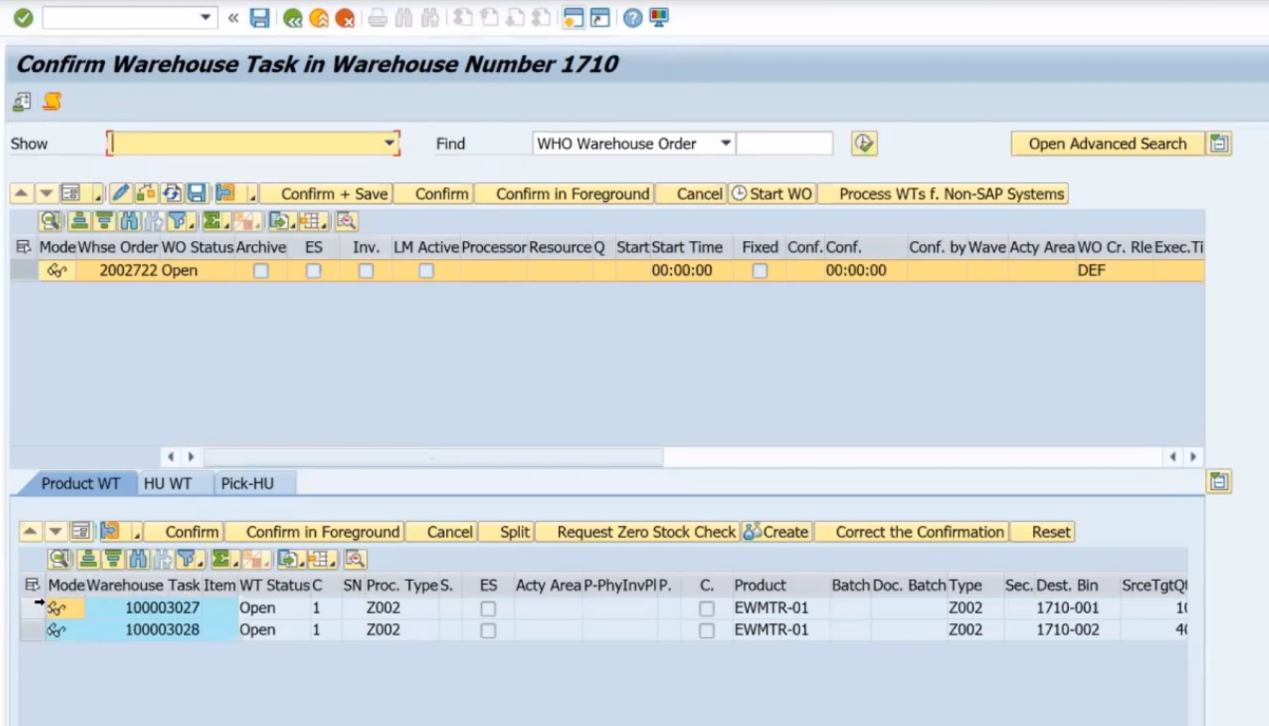Click the green checkmark Enter icon
Viewport: 1269px width, 726px height.
click(x=23, y=18)
